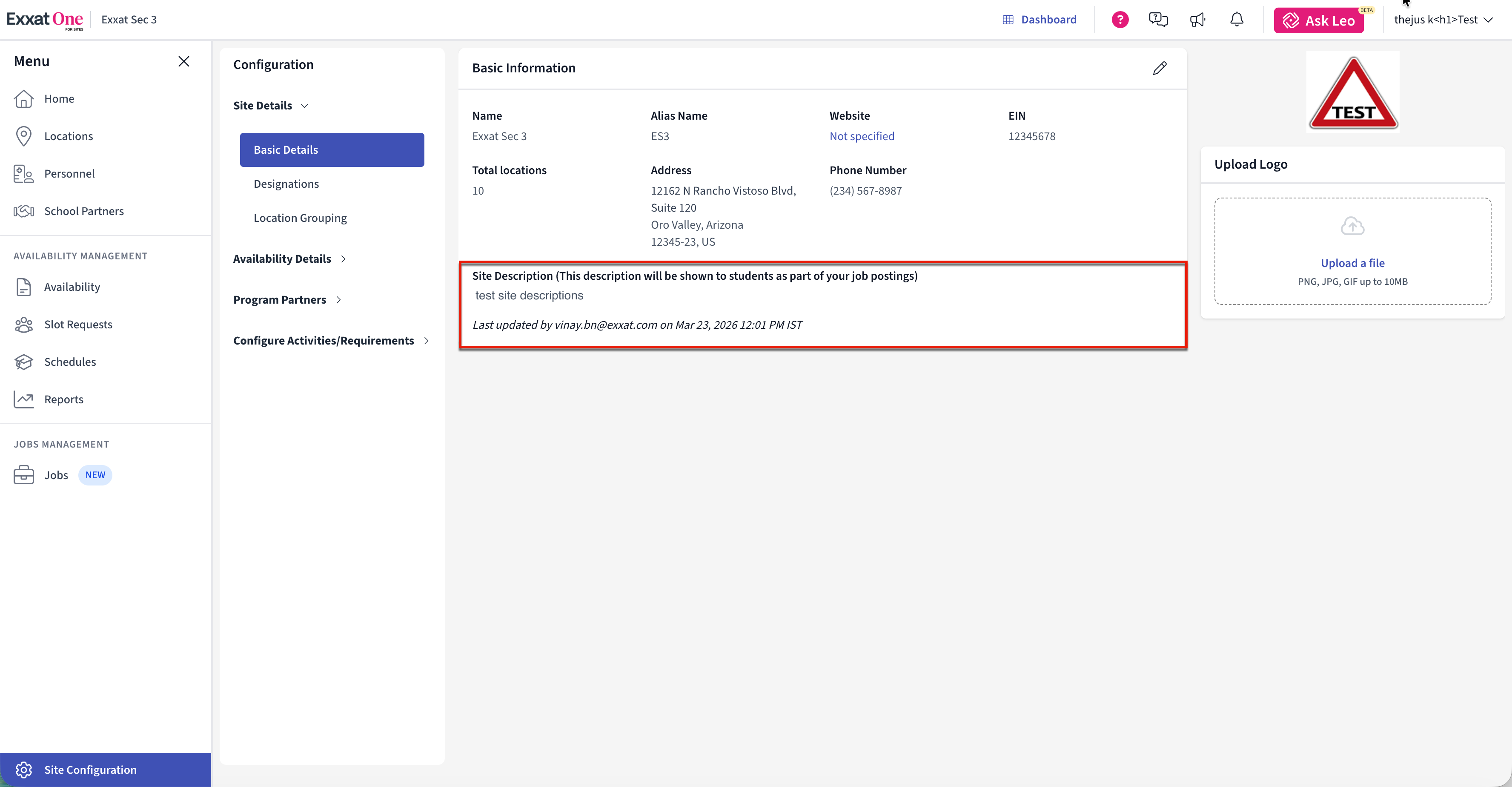Image resolution: width=1512 pixels, height=787 pixels.
Task: Click the megaphone announcements icon
Action: coord(1197,20)
